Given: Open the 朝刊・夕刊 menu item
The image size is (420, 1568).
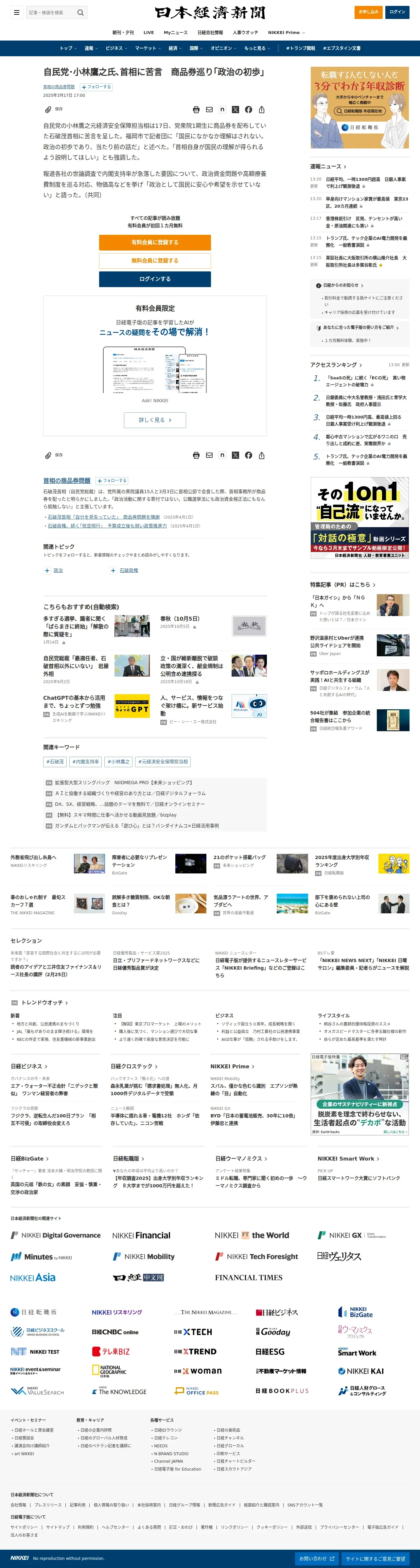Looking at the screenshot, I should click(123, 32).
